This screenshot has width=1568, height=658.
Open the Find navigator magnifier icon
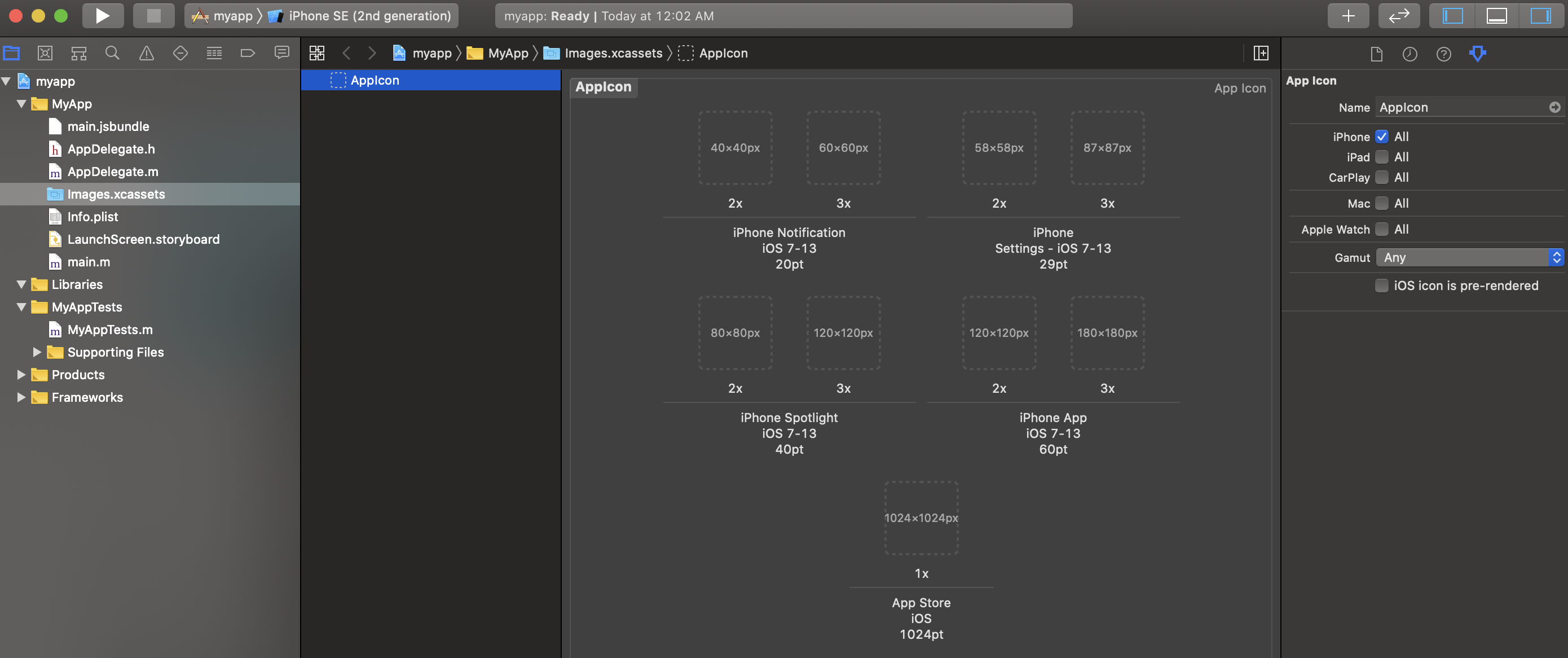click(112, 53)
